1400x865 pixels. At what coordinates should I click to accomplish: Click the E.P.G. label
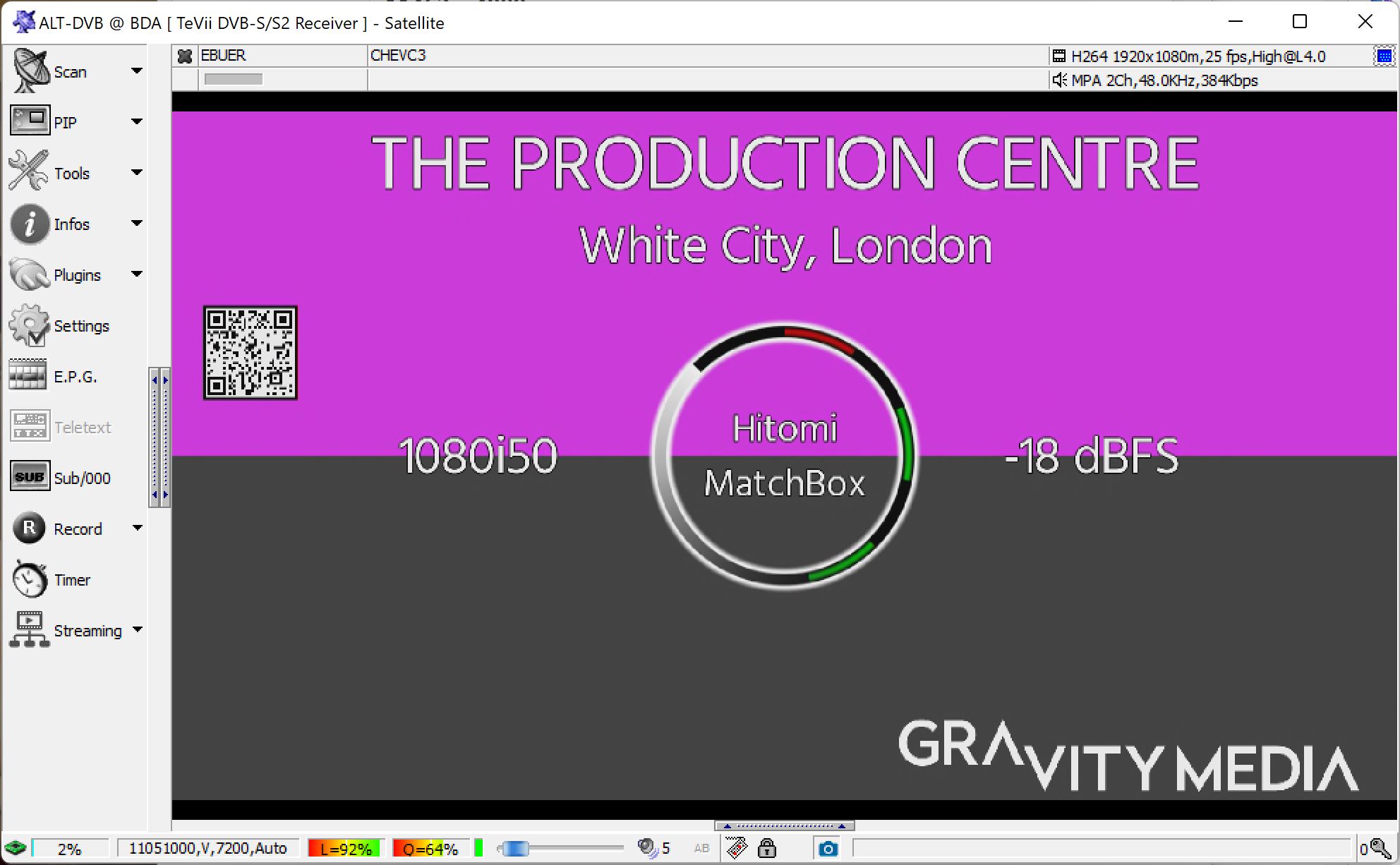pyautogui.click(x=76, y=377)
